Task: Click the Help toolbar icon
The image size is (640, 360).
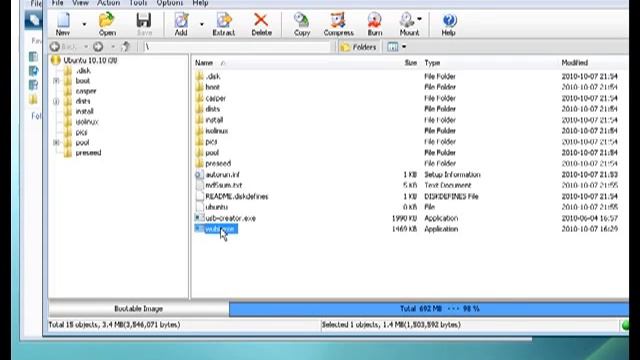Action: point(449,24)
